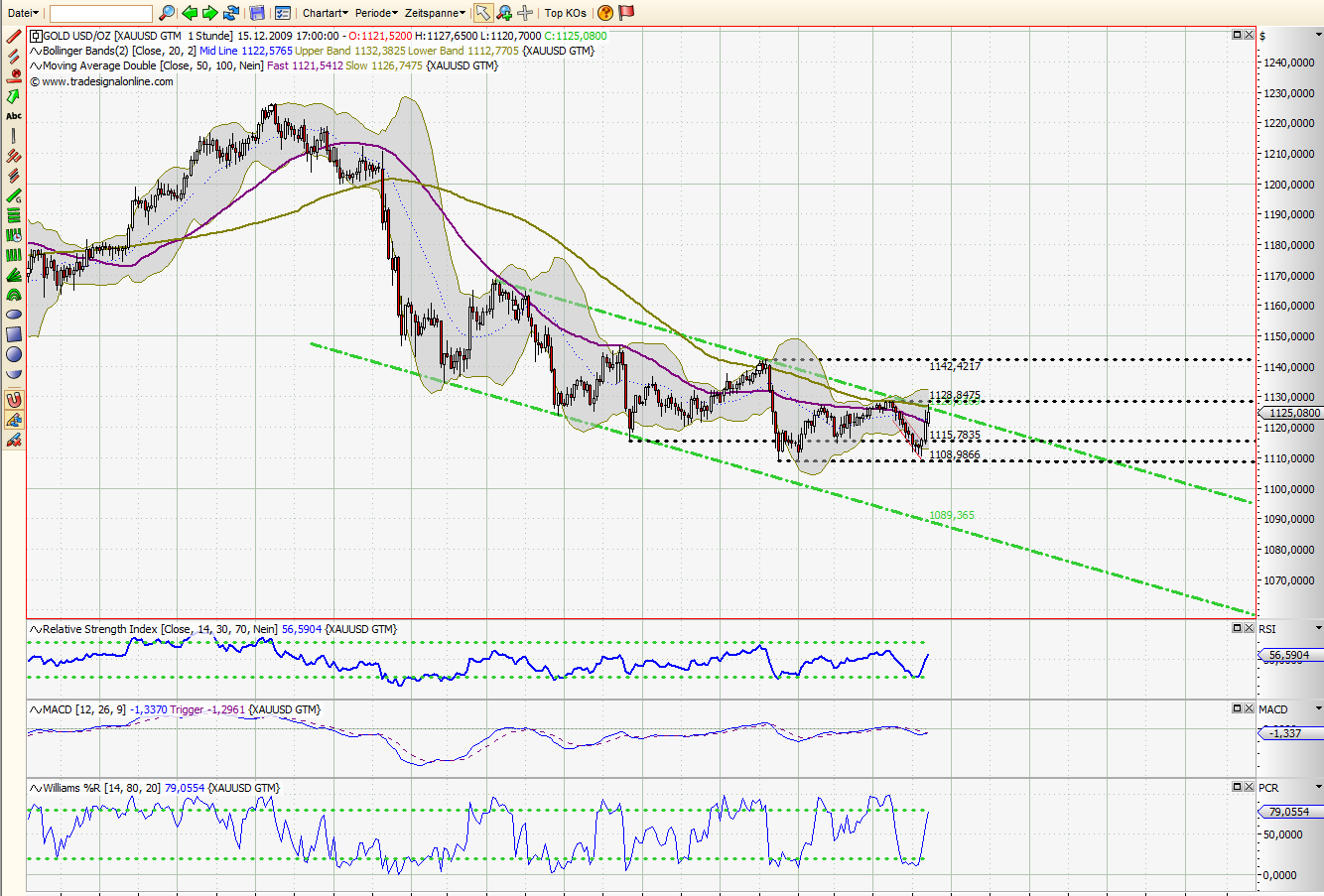Click the Relative Strength Index legend label
This screenshot has width=1324, height=896.
(x=213, y=629)
